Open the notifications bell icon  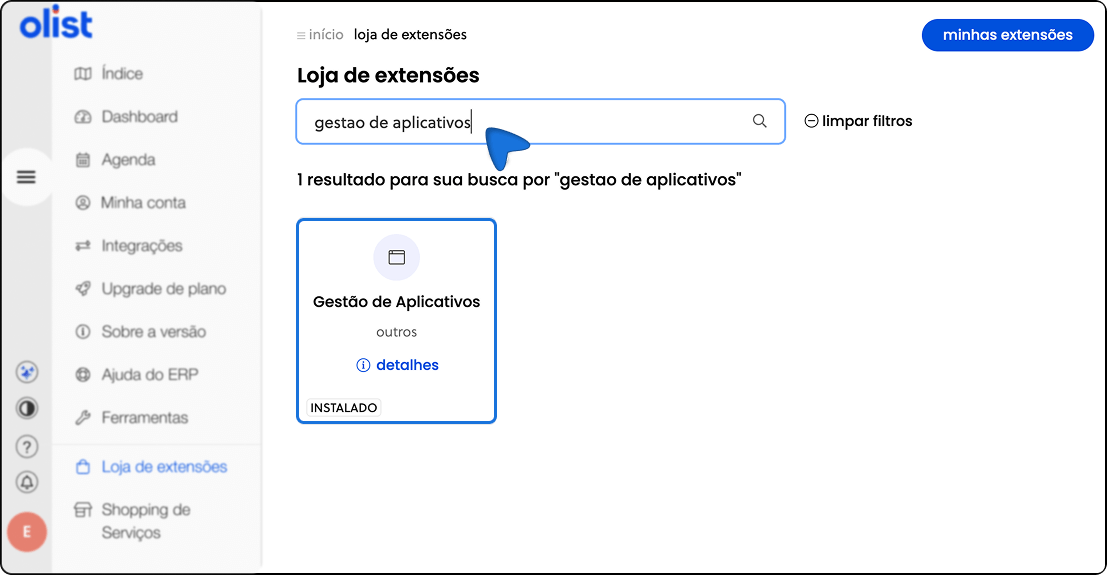[x=27, y=482]
